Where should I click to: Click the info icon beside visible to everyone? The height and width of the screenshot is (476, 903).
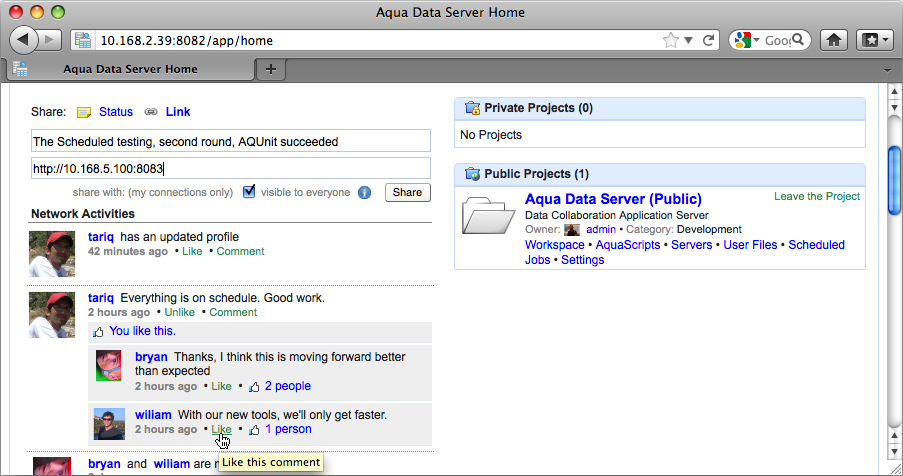365,193
